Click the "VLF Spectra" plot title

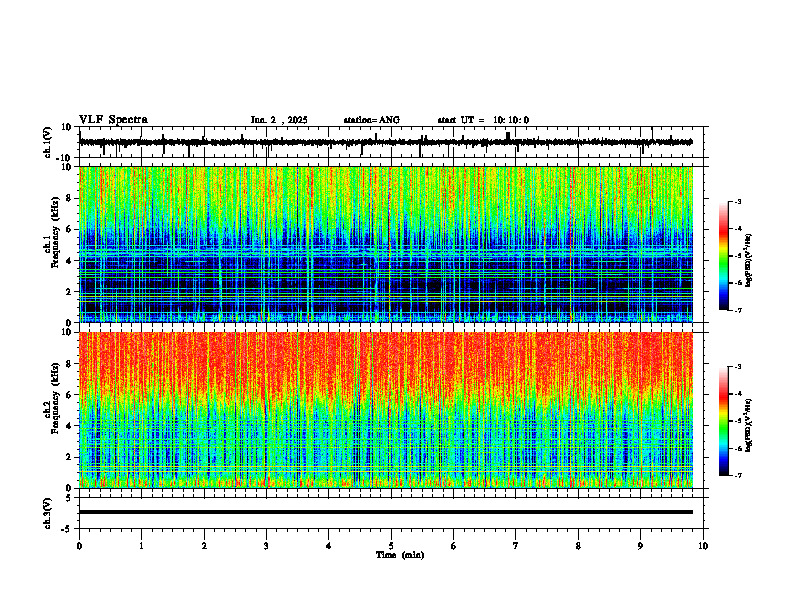coord(113,120)
